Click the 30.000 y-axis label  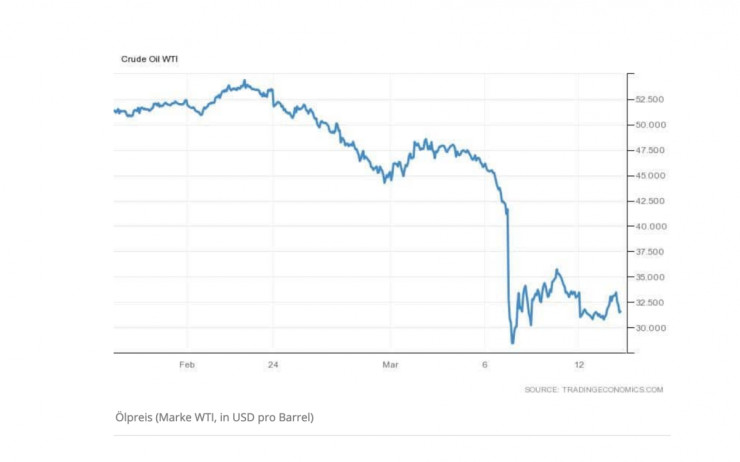[650, 328]
